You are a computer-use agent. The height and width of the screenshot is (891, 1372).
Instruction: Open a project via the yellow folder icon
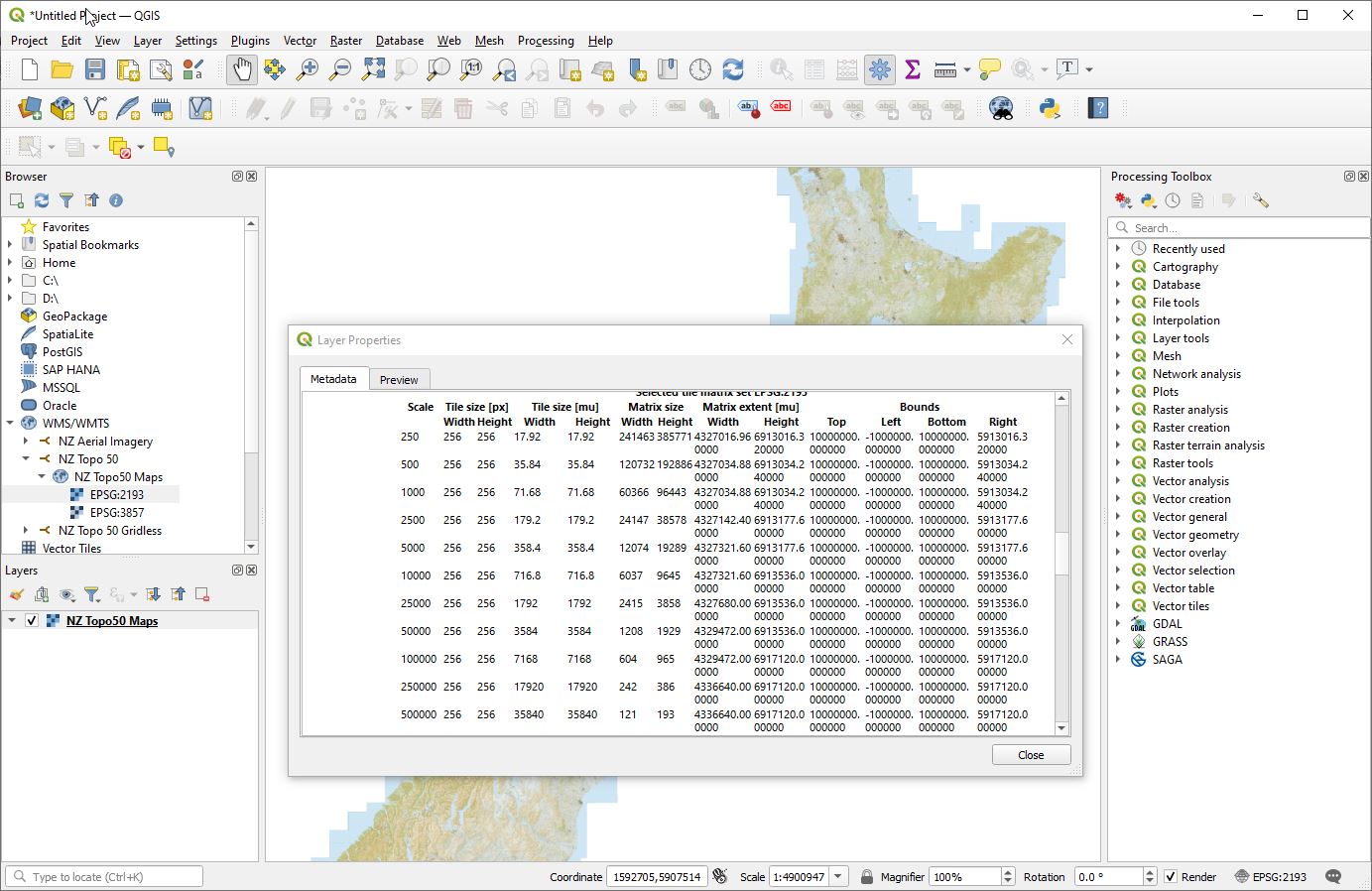62,69
